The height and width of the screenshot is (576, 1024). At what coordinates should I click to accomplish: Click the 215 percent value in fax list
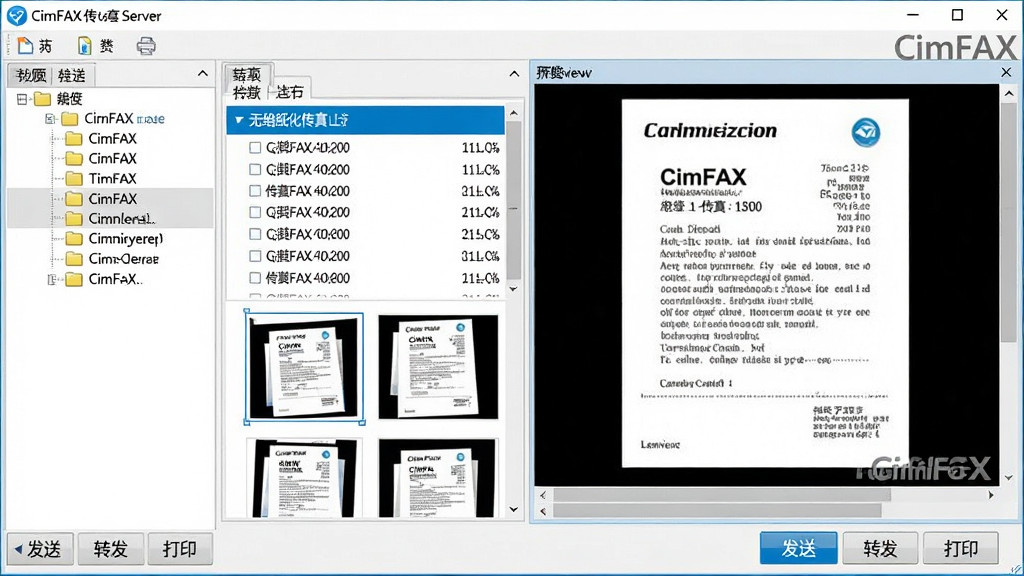coord(481,234)
